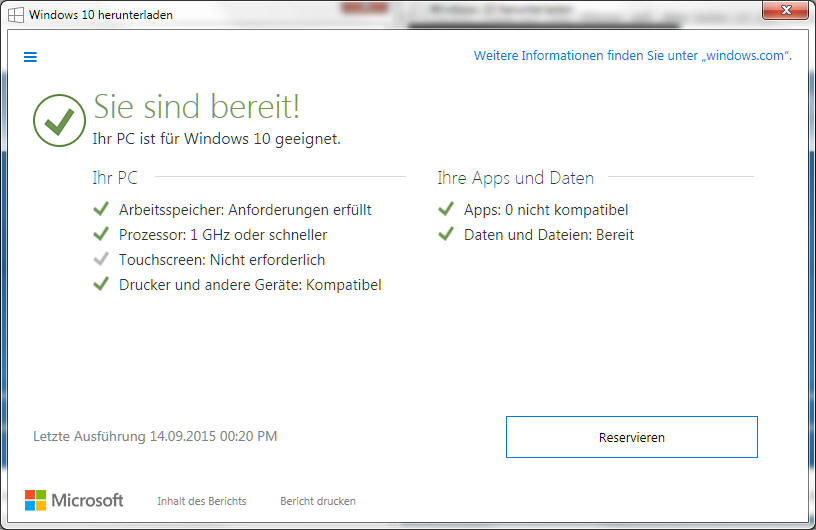Open the hamburger menu
Image resolution: width=816 pixels, height=530 pixels.
[x=30, y=57]
